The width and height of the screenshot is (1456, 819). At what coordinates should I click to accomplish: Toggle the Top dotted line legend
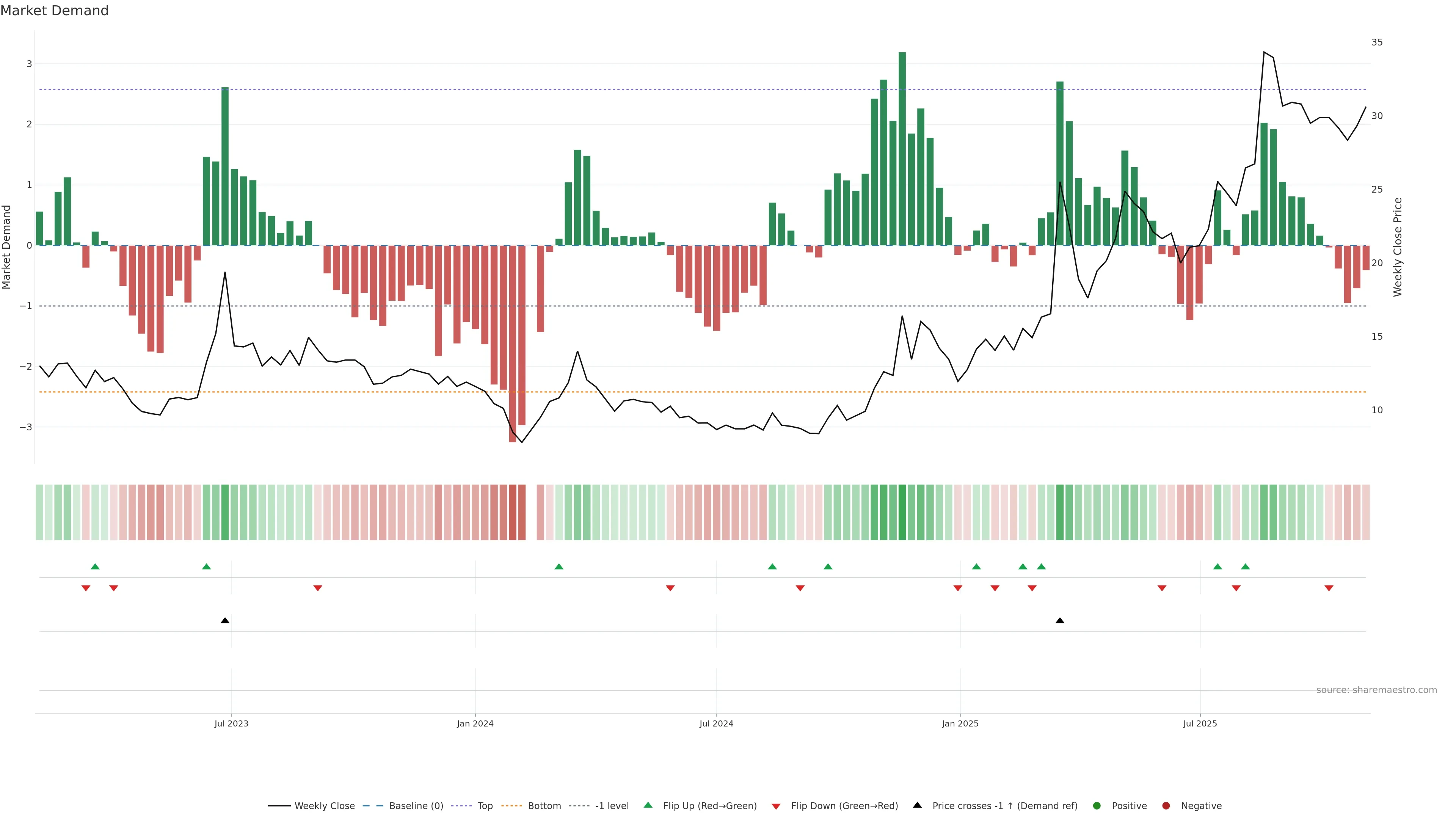(485, 806)
